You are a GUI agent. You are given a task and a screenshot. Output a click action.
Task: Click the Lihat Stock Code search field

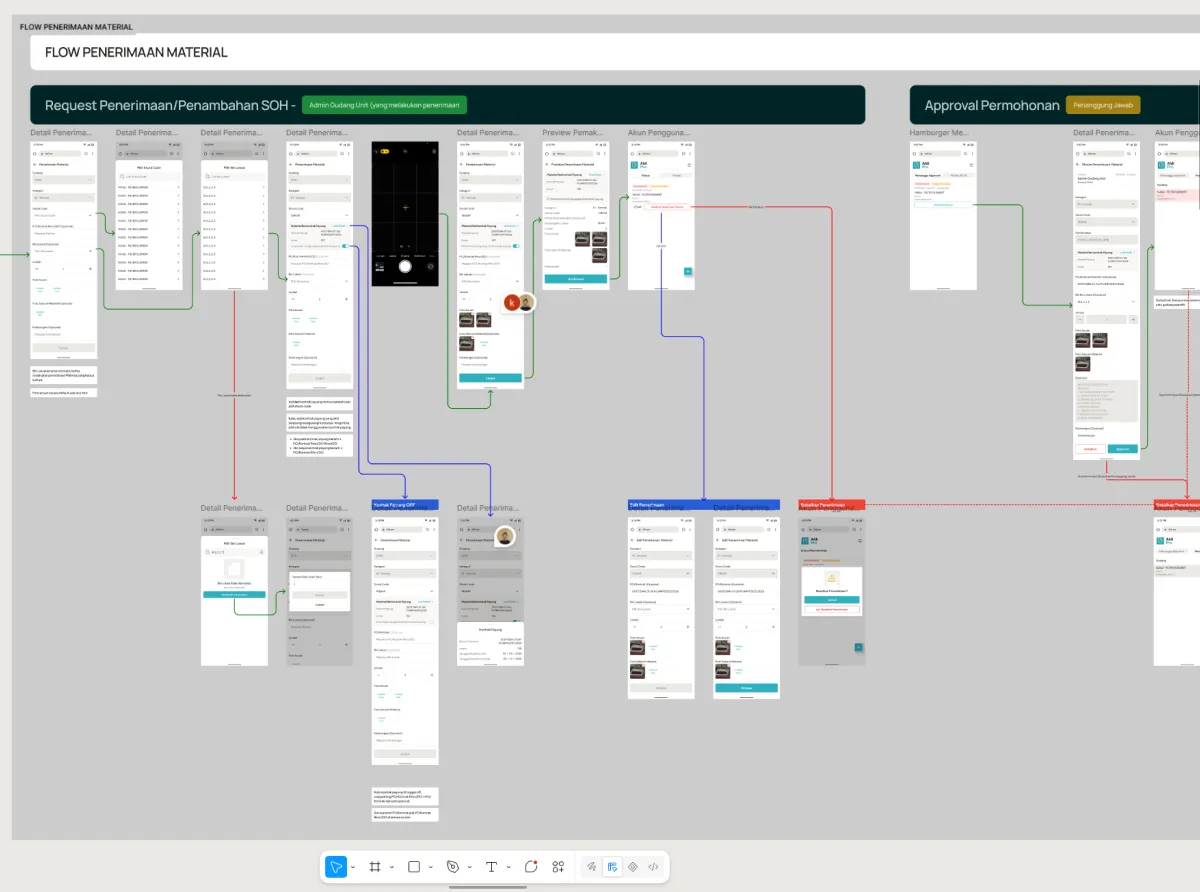point(149,176)
